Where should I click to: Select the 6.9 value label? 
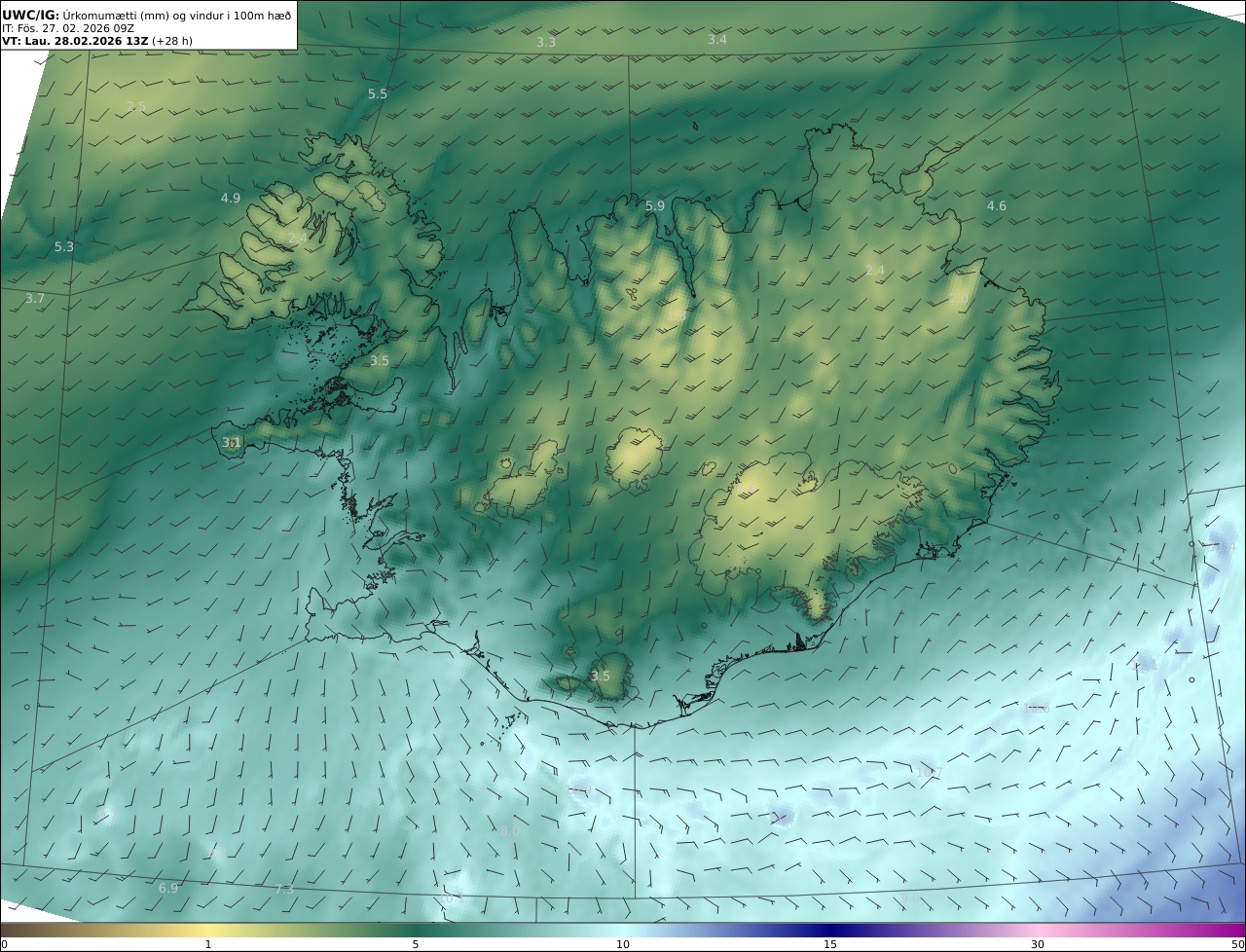[x=167, y=888]
